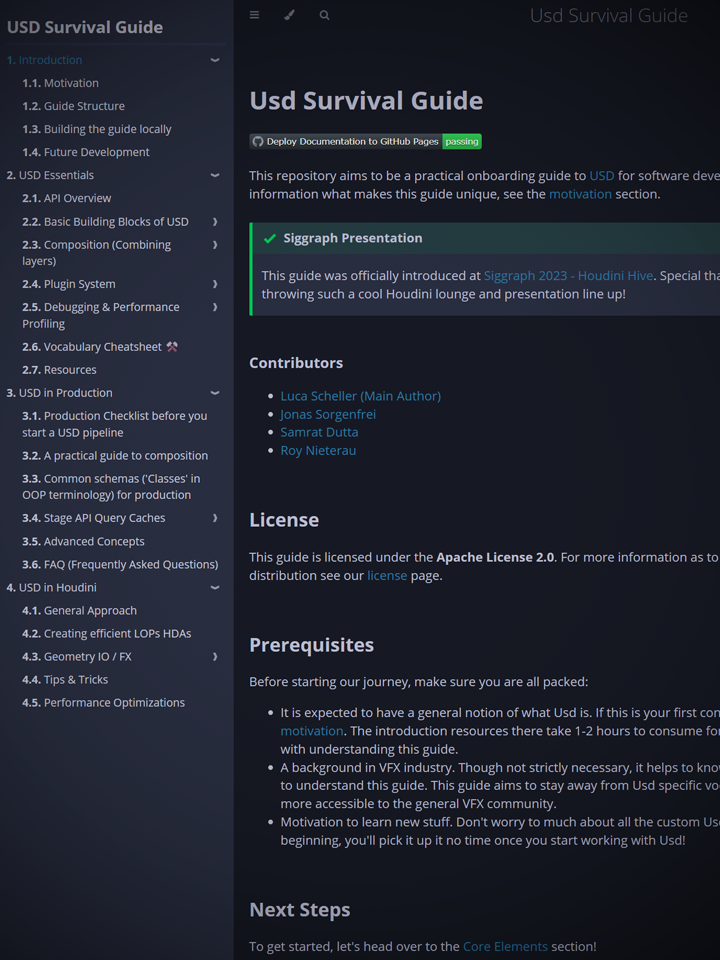The height and width of the screenshot is (960, 720).
Task: Follow the motivation link under Prerequisites
Action: (x=312, y=731)
